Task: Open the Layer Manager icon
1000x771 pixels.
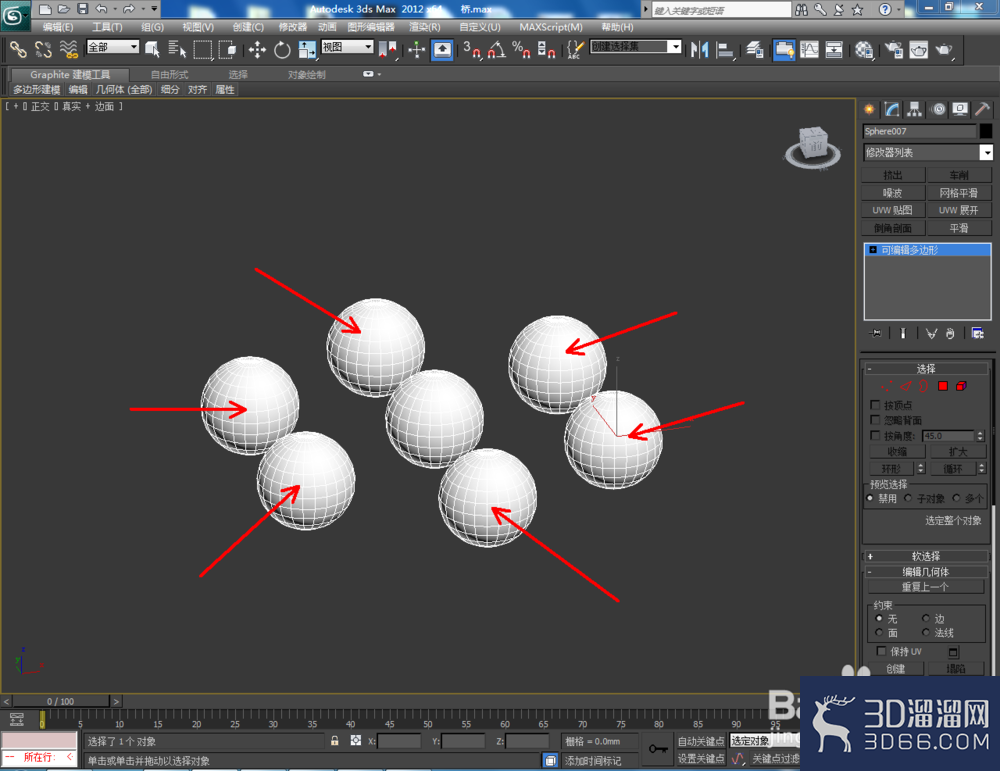Action: (x=755, y=49)
